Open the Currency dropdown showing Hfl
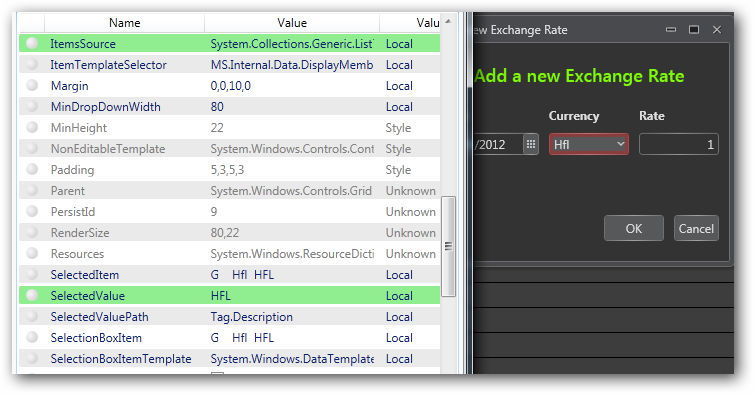 [589, 144]
